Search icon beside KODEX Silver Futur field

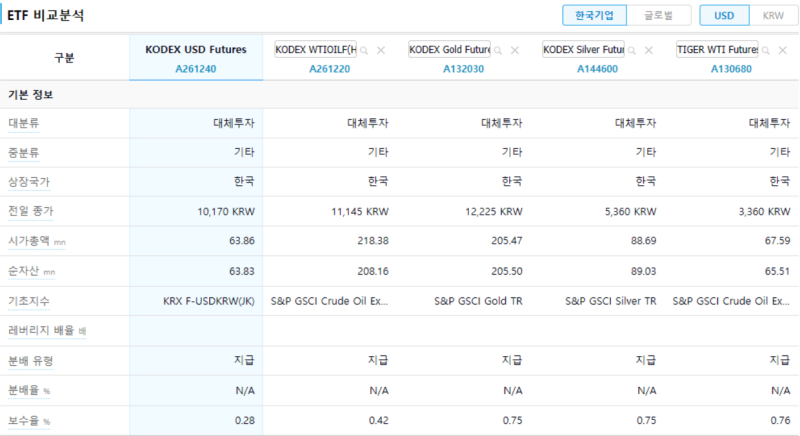point(632,50)
